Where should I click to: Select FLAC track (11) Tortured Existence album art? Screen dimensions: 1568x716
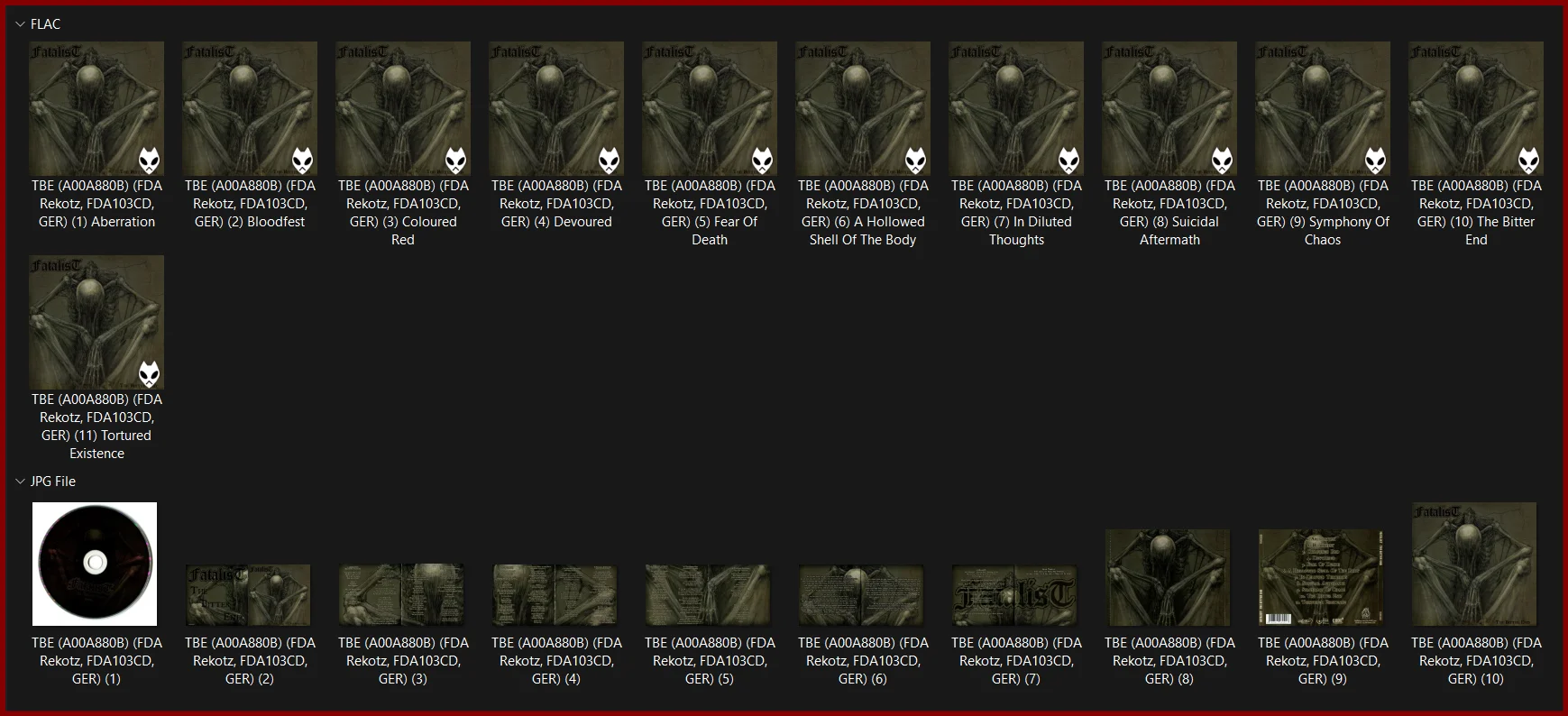[96, 322]
